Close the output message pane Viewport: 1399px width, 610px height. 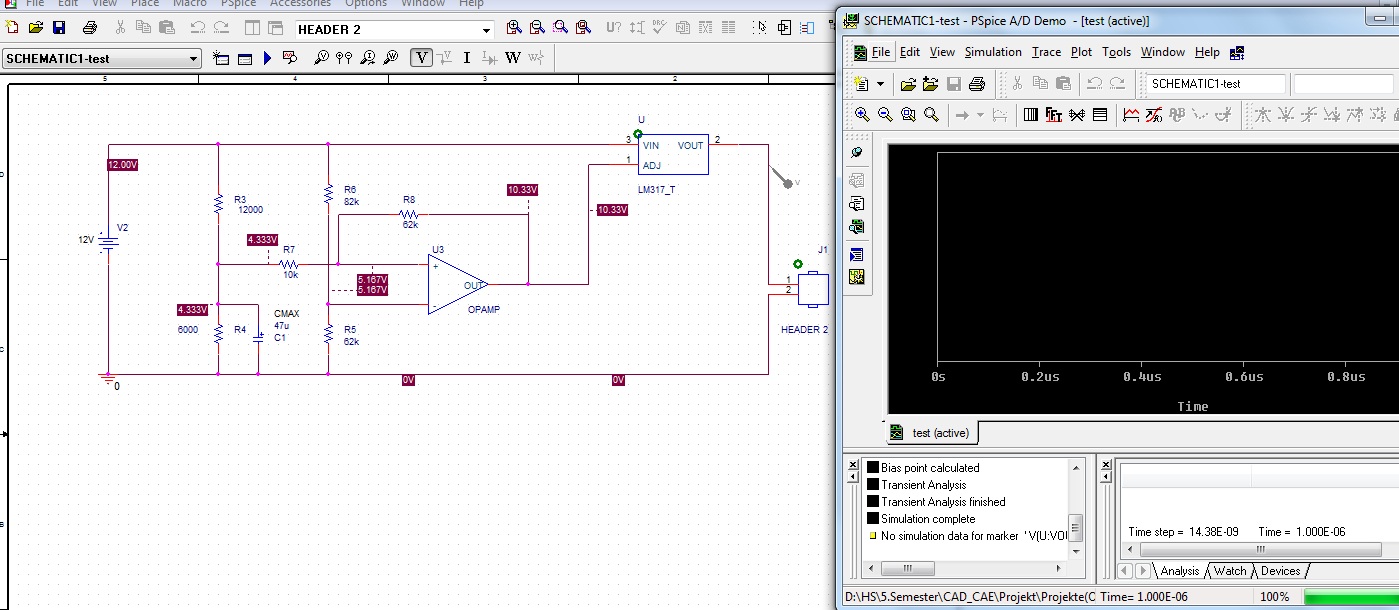[x=851, y=466]
